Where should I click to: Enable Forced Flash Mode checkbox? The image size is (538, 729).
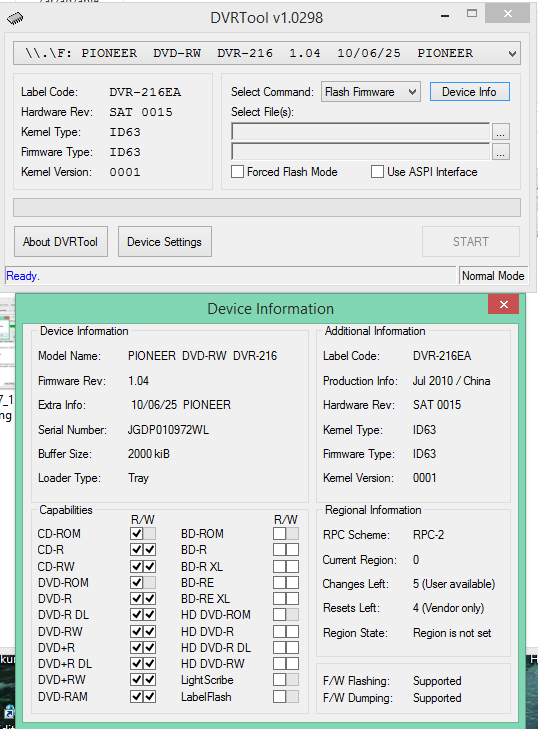238,172
